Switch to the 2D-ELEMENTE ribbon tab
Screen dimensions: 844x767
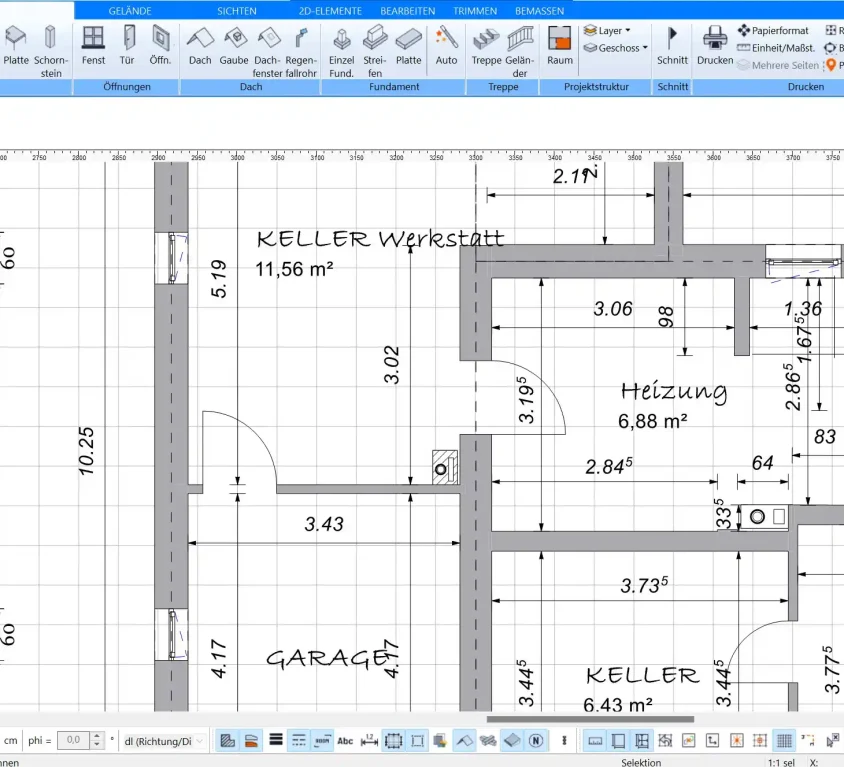(x=330, y=11)
